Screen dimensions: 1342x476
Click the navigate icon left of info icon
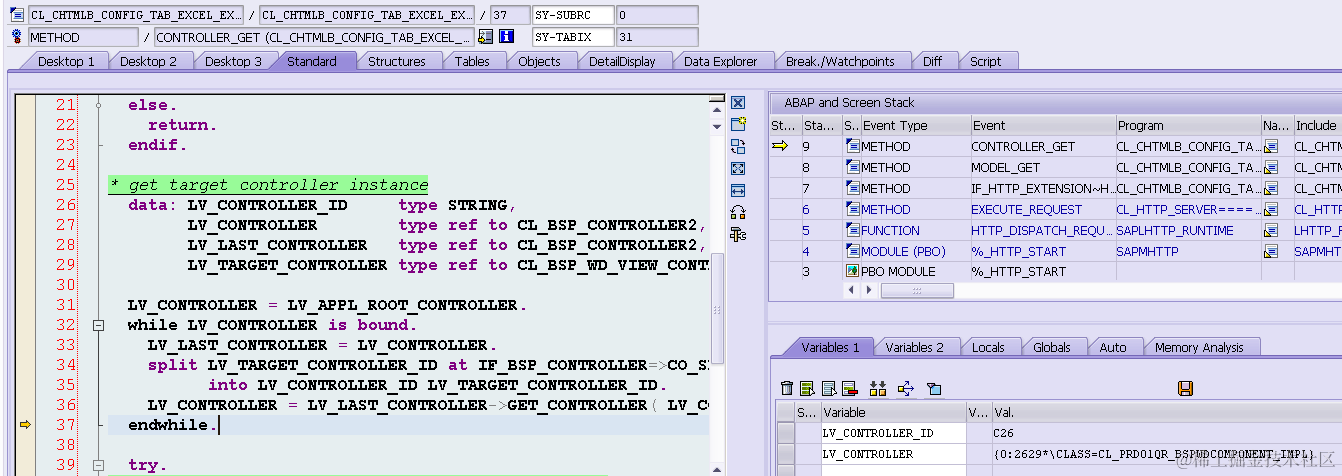coord(485,37)
